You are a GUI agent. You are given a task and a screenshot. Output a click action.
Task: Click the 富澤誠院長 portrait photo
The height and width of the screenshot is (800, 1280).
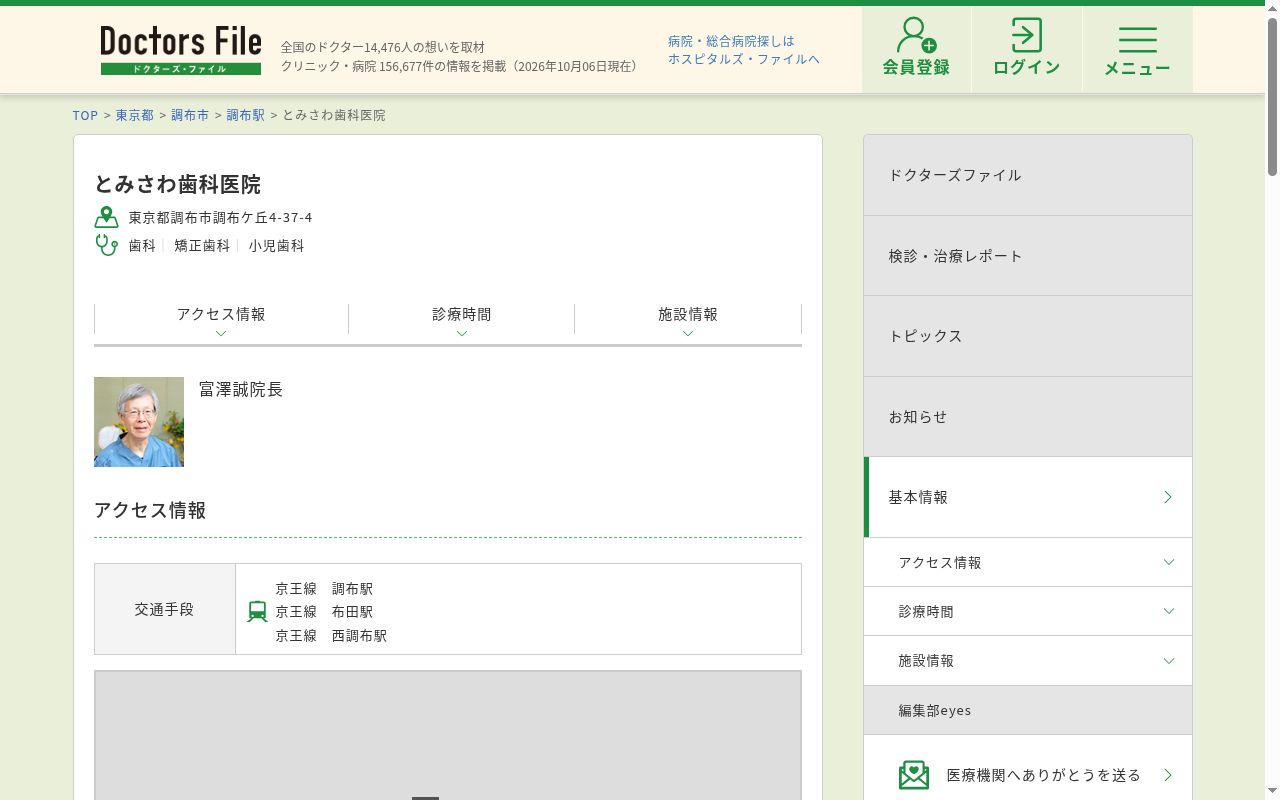pos(139,422)
